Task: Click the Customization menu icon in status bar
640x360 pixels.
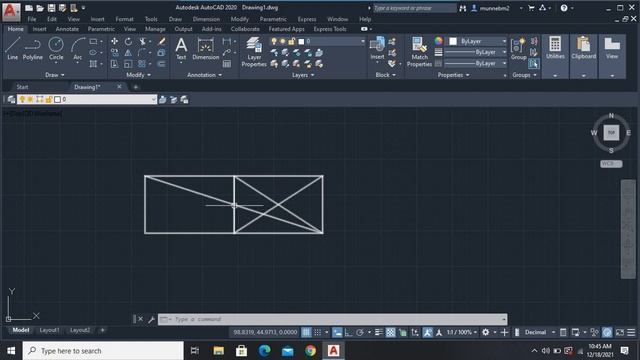Action: tap(631, 332)
